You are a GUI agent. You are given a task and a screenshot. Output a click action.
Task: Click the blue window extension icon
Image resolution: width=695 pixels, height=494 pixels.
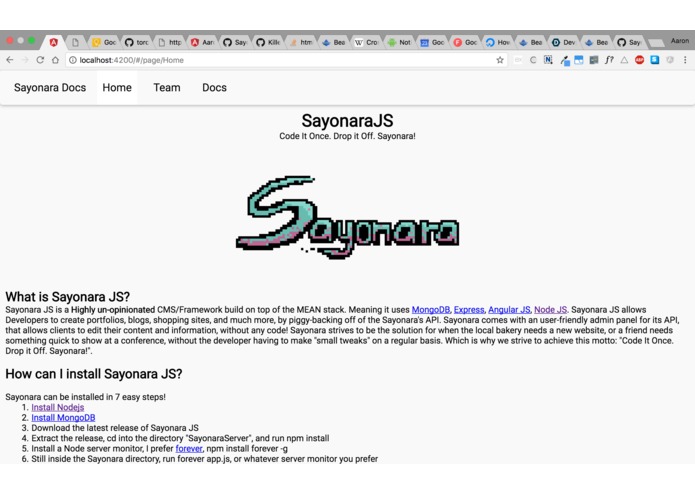tap(579, 60)
